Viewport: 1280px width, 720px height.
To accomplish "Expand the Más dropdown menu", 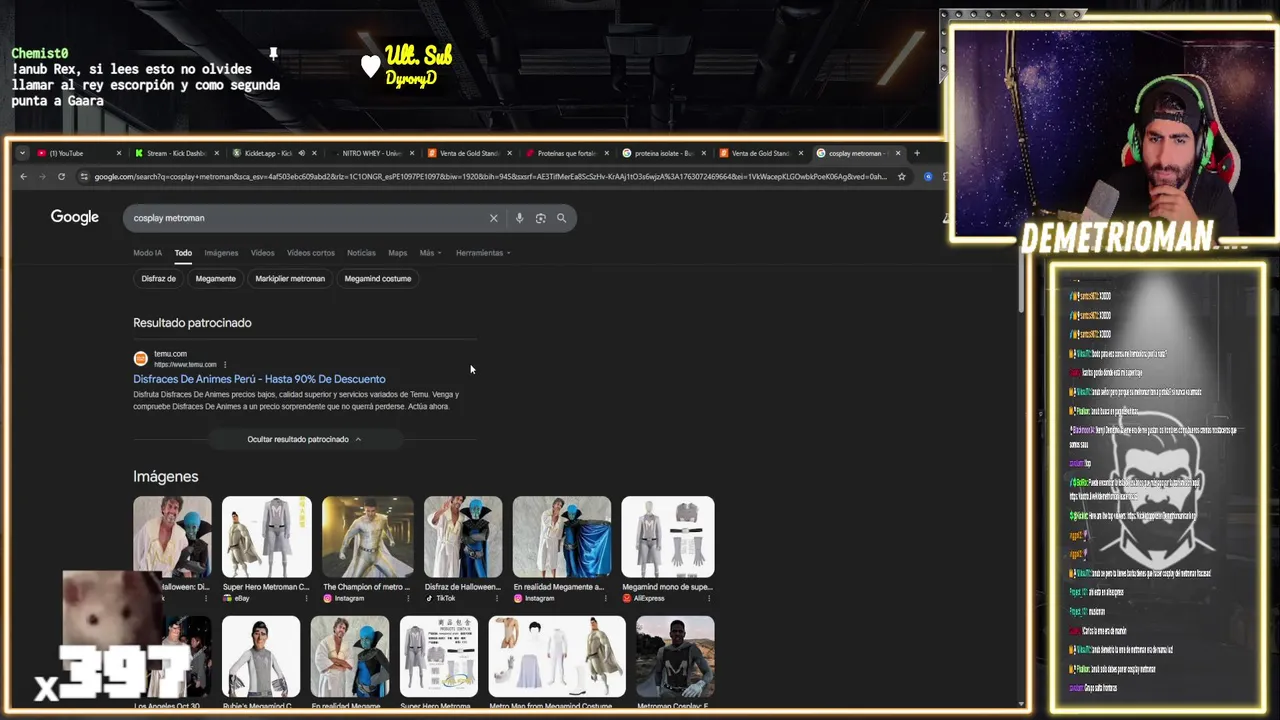I will pos(430,253).
